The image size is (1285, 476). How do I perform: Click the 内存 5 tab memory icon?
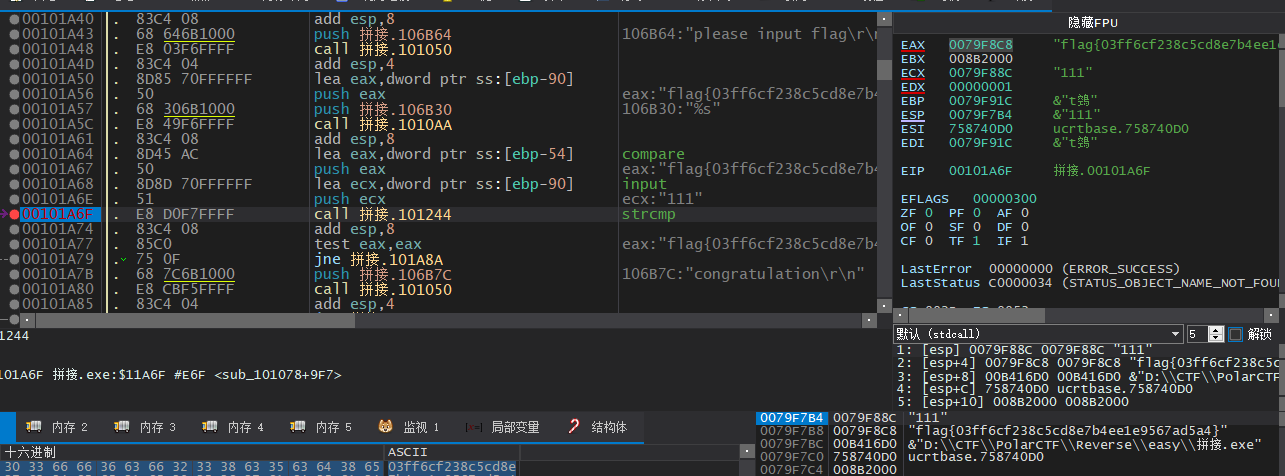click(x=298, y=427)
